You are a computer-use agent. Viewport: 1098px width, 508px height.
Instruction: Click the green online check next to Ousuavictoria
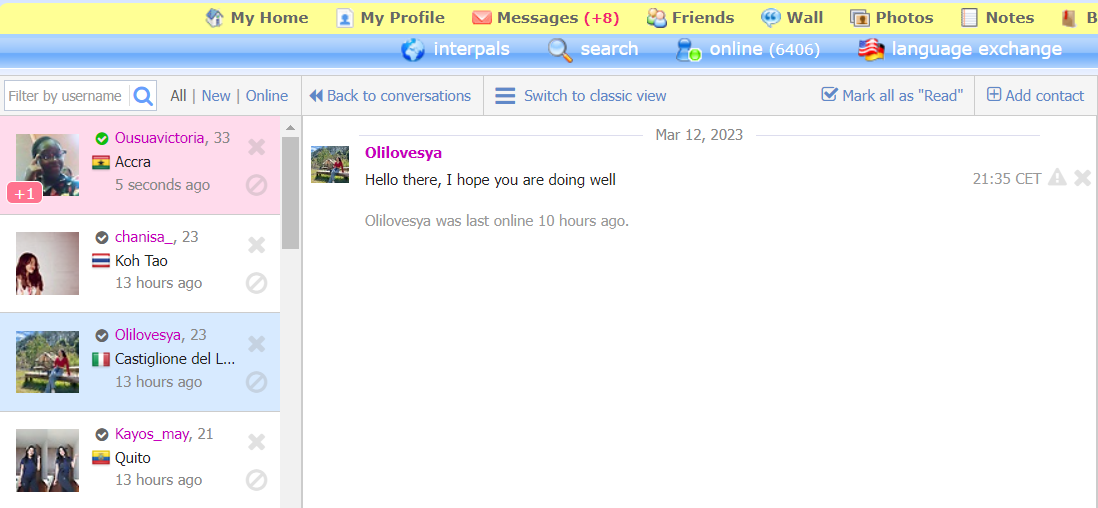point(102,139)
